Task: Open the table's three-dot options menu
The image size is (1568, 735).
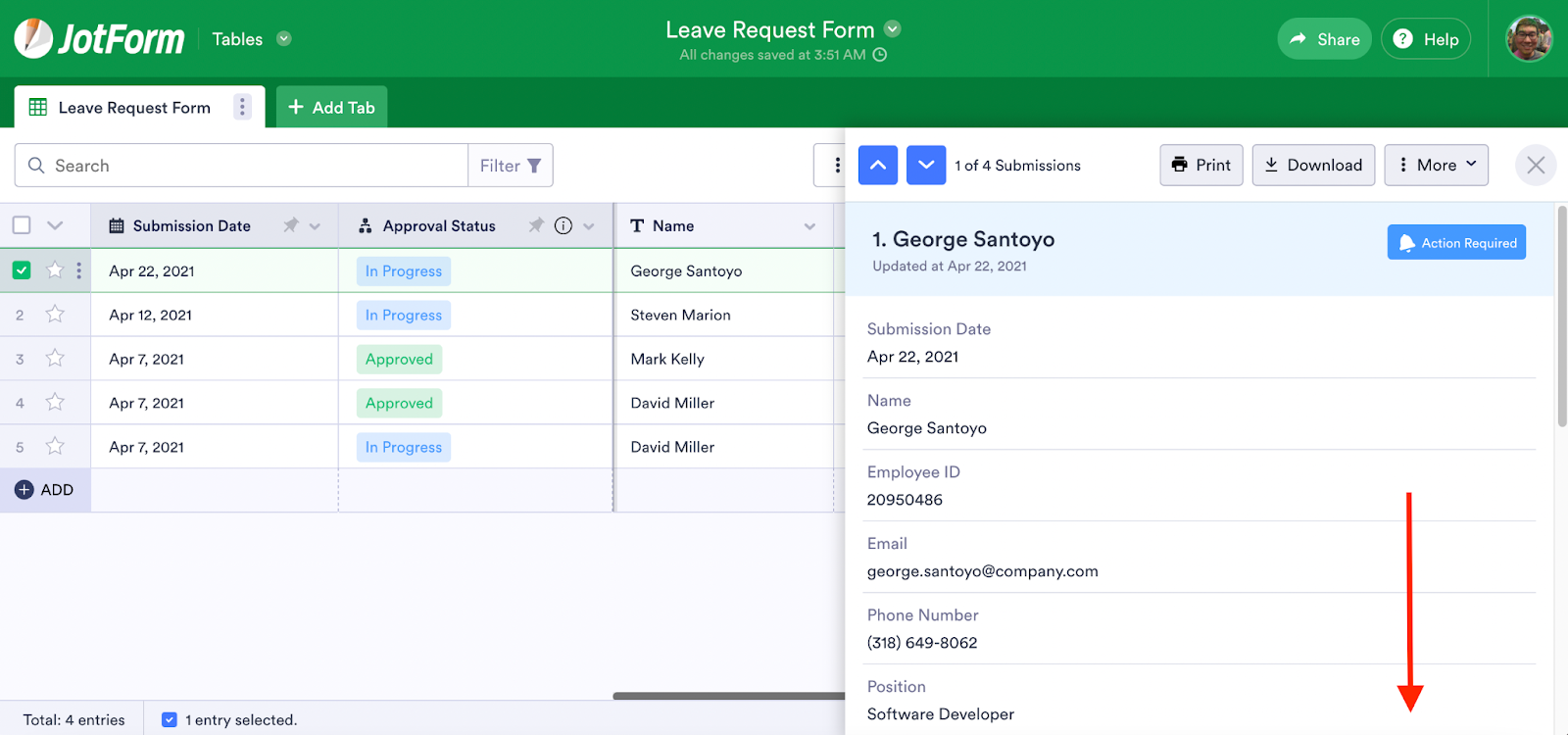Action: pos(836,166)
